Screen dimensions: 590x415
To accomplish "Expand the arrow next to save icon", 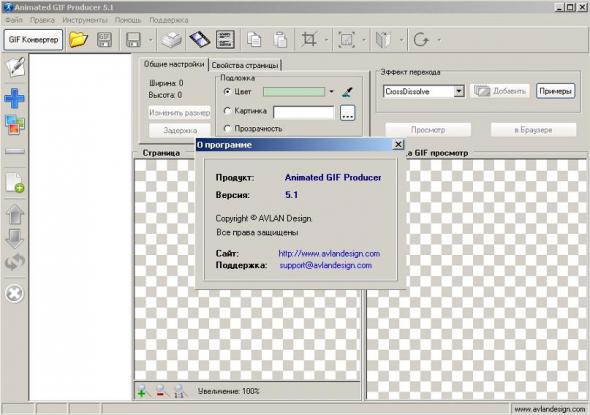I will pyautogui.click(x=150, y=40).
